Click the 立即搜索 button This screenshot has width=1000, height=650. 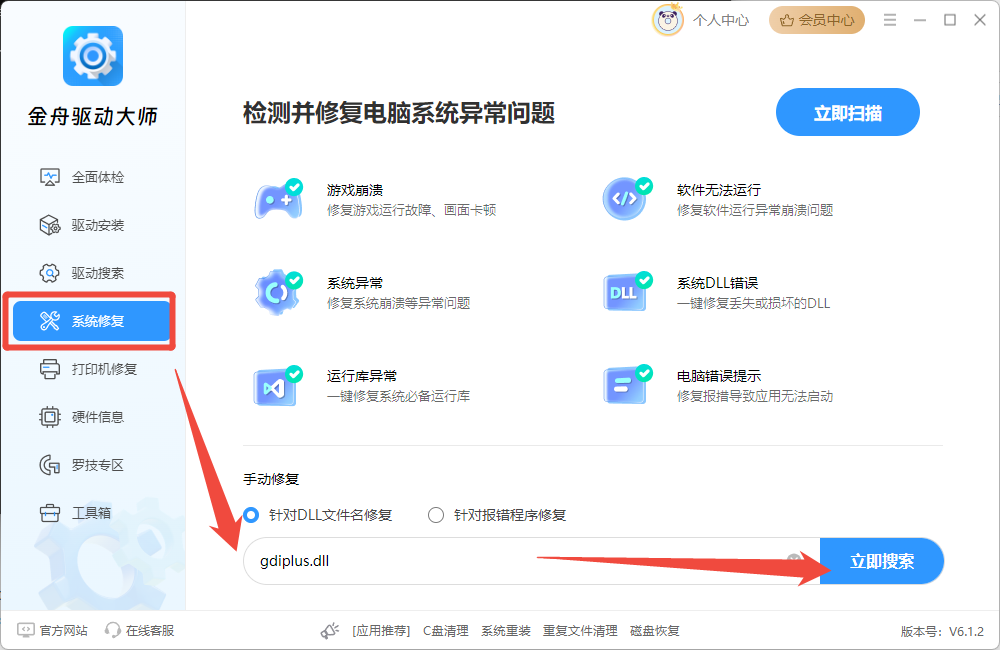pos(881,561)
